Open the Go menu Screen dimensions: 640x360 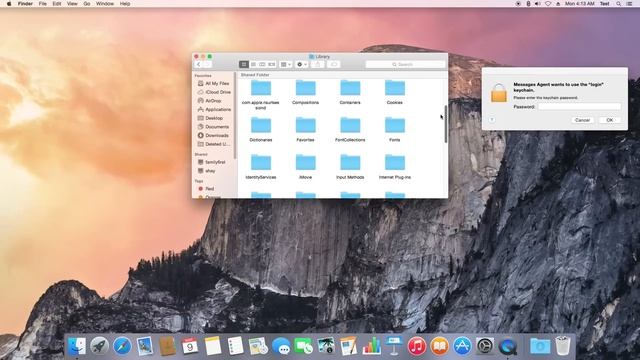coord(87,4)
